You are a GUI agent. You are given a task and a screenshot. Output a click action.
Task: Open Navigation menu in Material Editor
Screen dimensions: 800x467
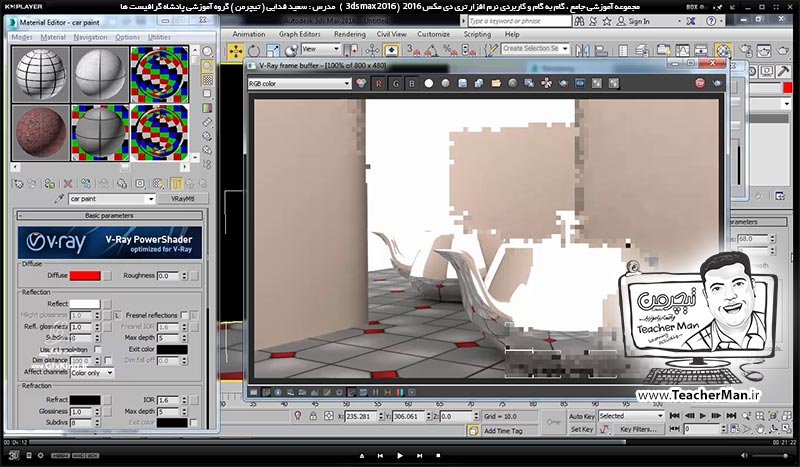pos(90,37)
